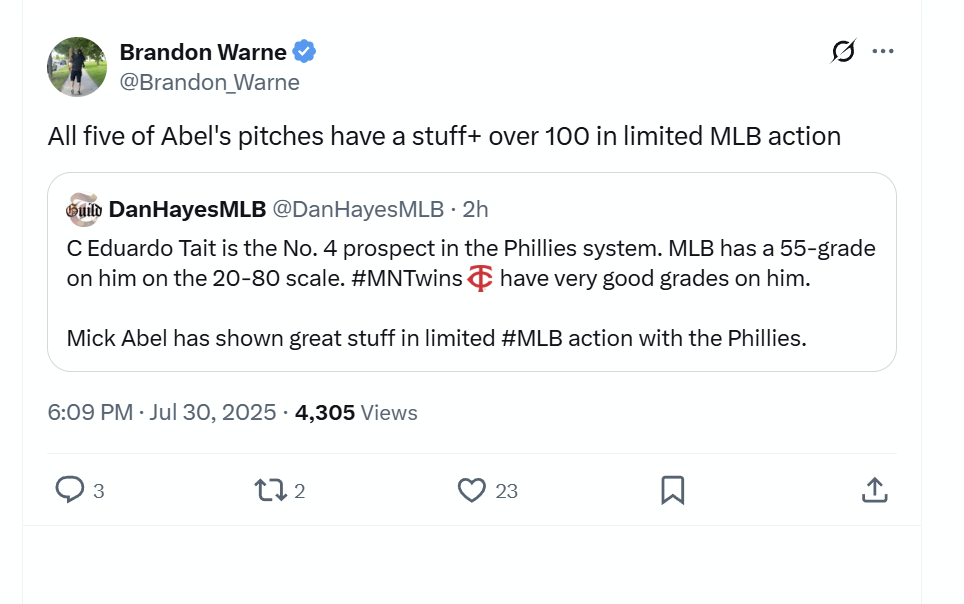
Task: Repost this tweet with retweet icon
Action: point(269,490)
